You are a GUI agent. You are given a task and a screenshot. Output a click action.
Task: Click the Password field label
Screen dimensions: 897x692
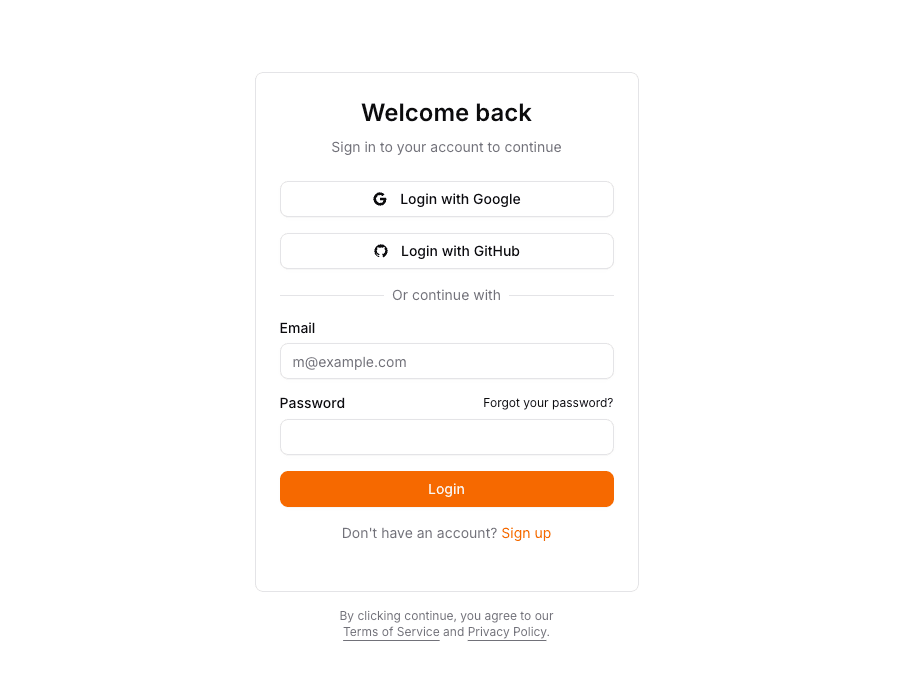click(312, 403)
